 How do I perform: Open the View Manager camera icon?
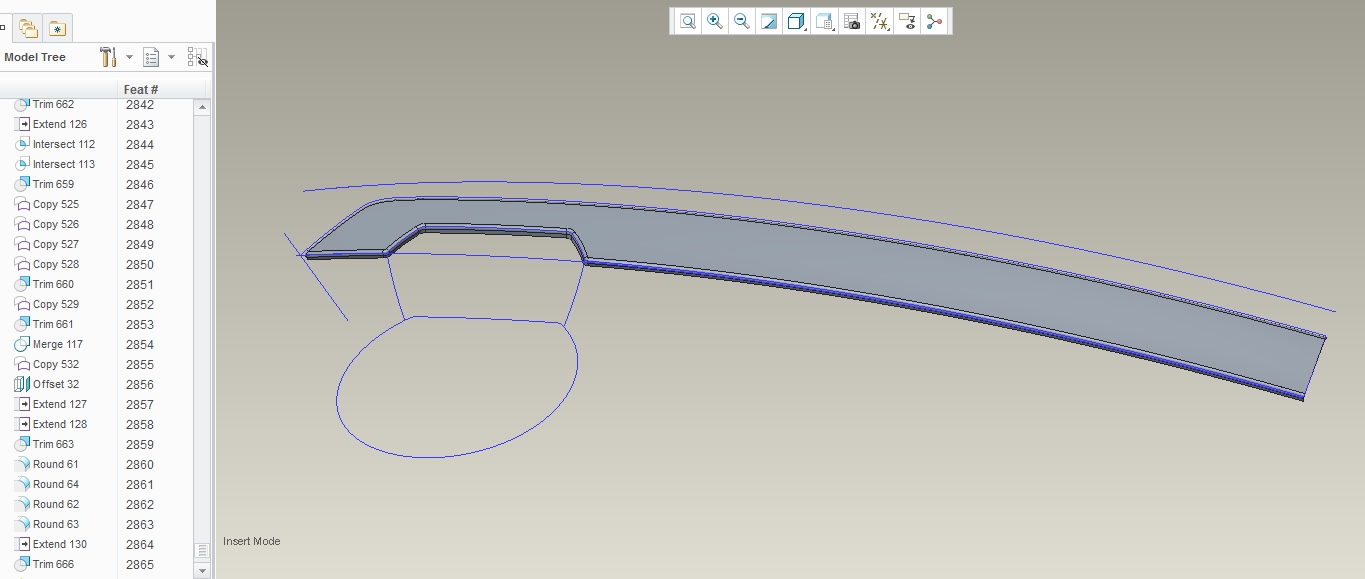click(x=852, y=21)
